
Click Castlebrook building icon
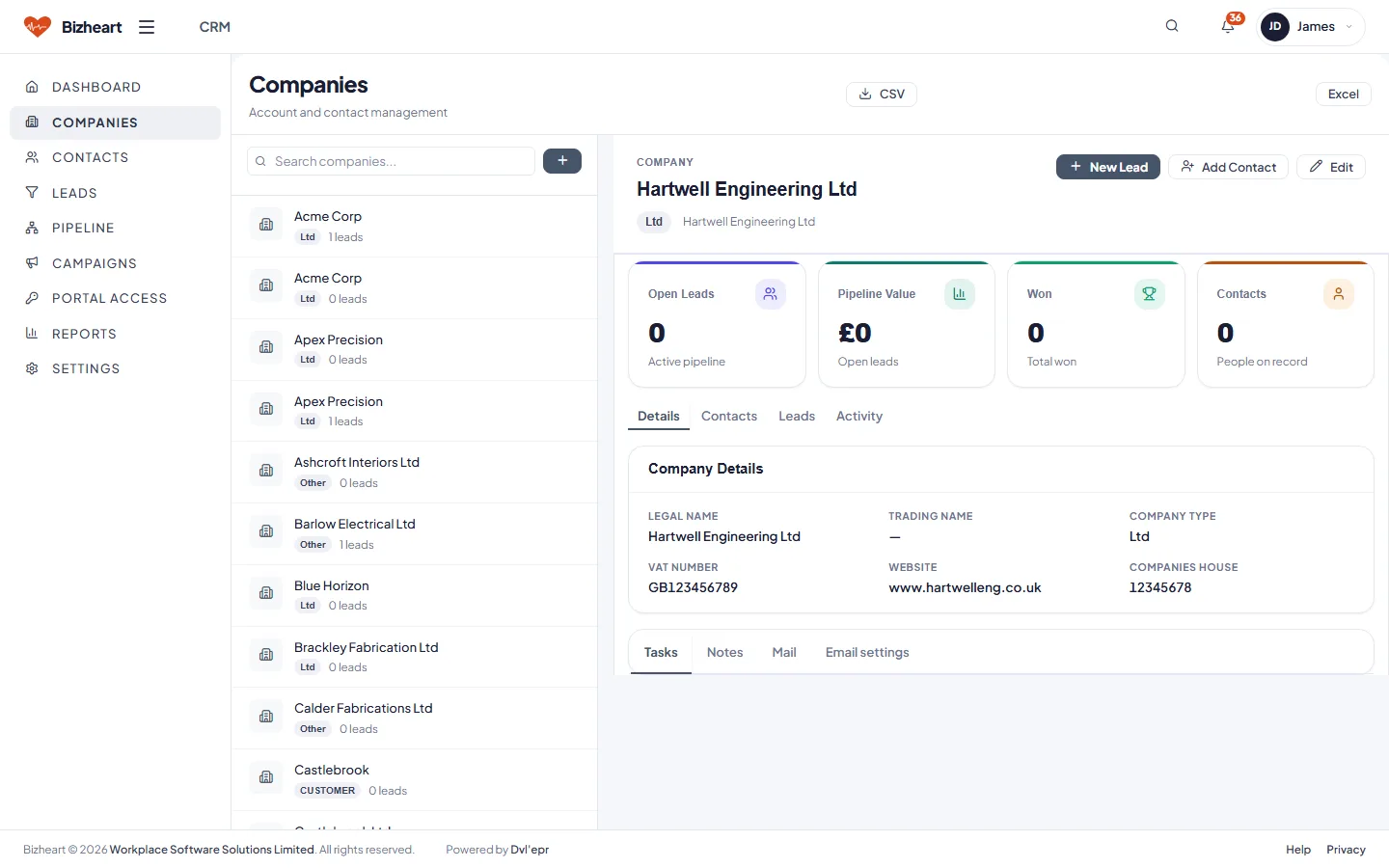[x=266, y=777]
